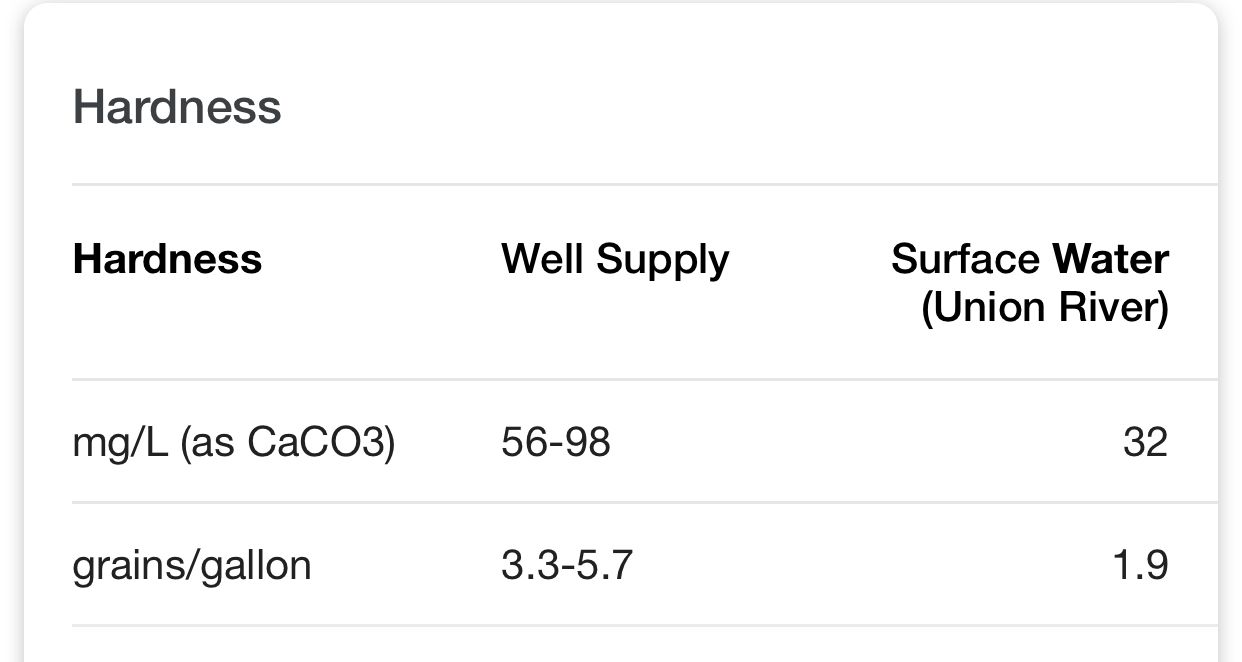Click the bold word Water in header
1242x662 pixels.
pos(1111,259)
